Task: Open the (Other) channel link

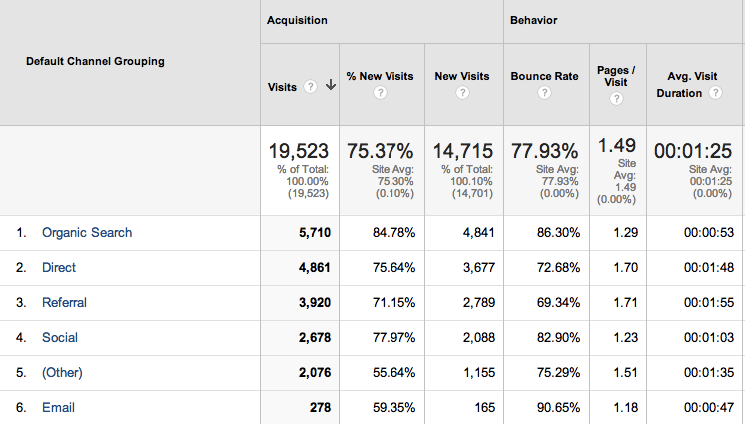Action: [62, 373]
